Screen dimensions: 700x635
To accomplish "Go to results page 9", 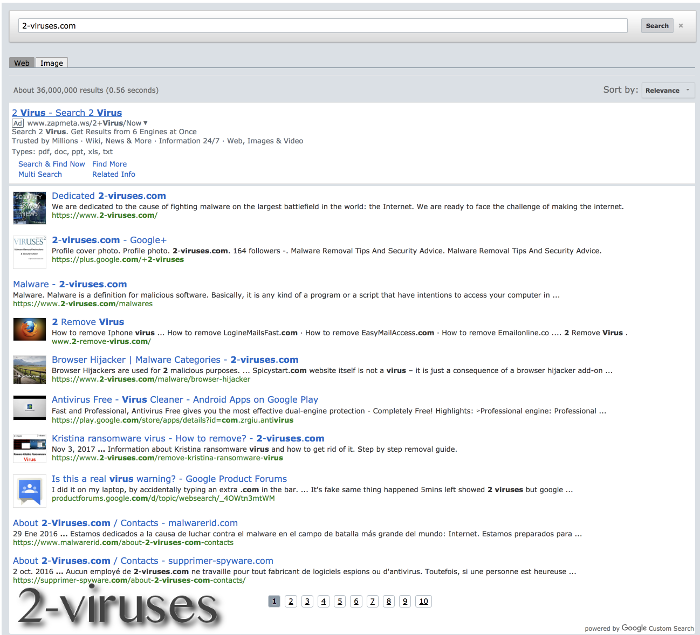I will pyautogui.click(x=405, y=602).
